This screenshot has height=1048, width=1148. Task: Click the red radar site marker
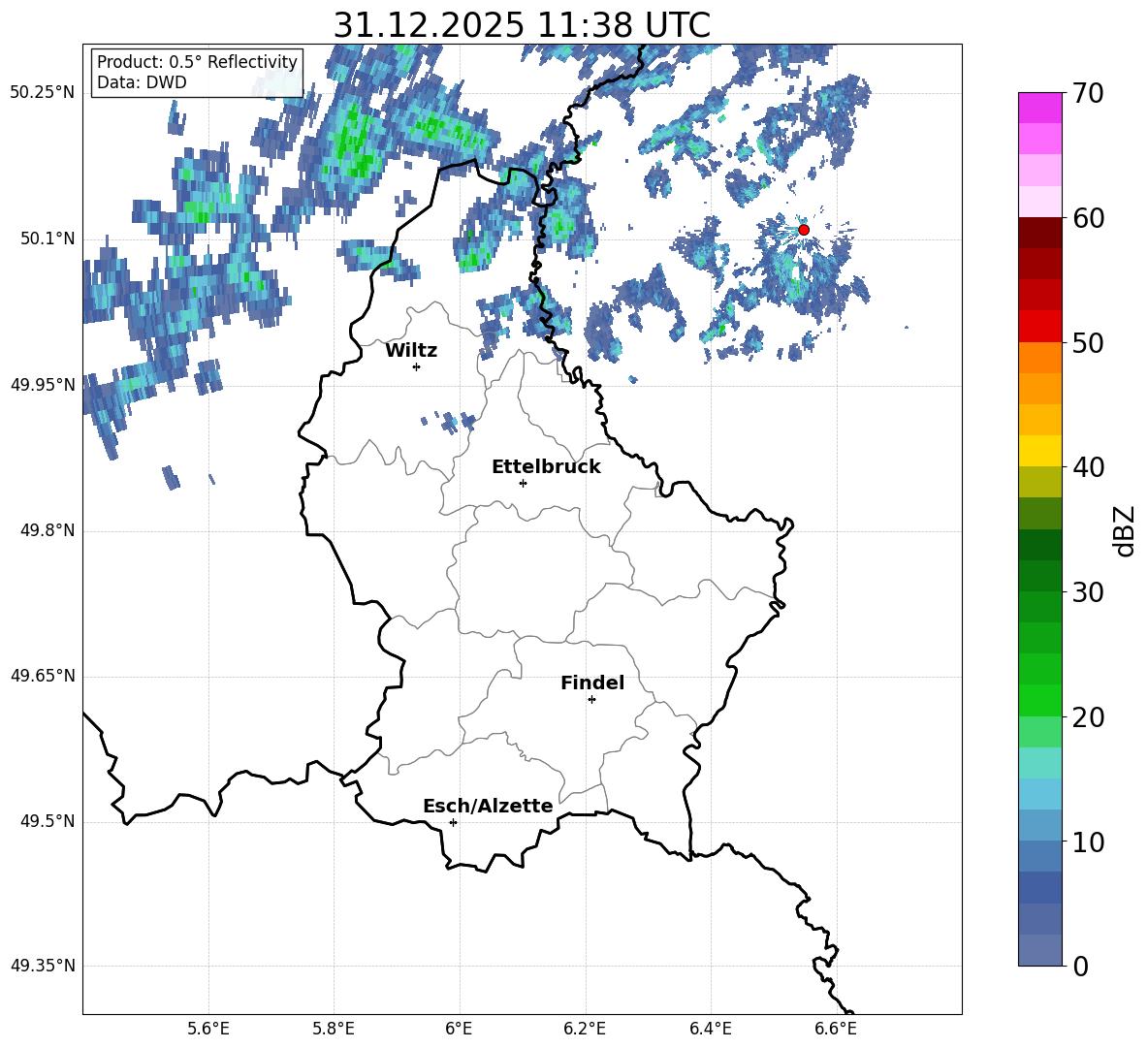804,230
